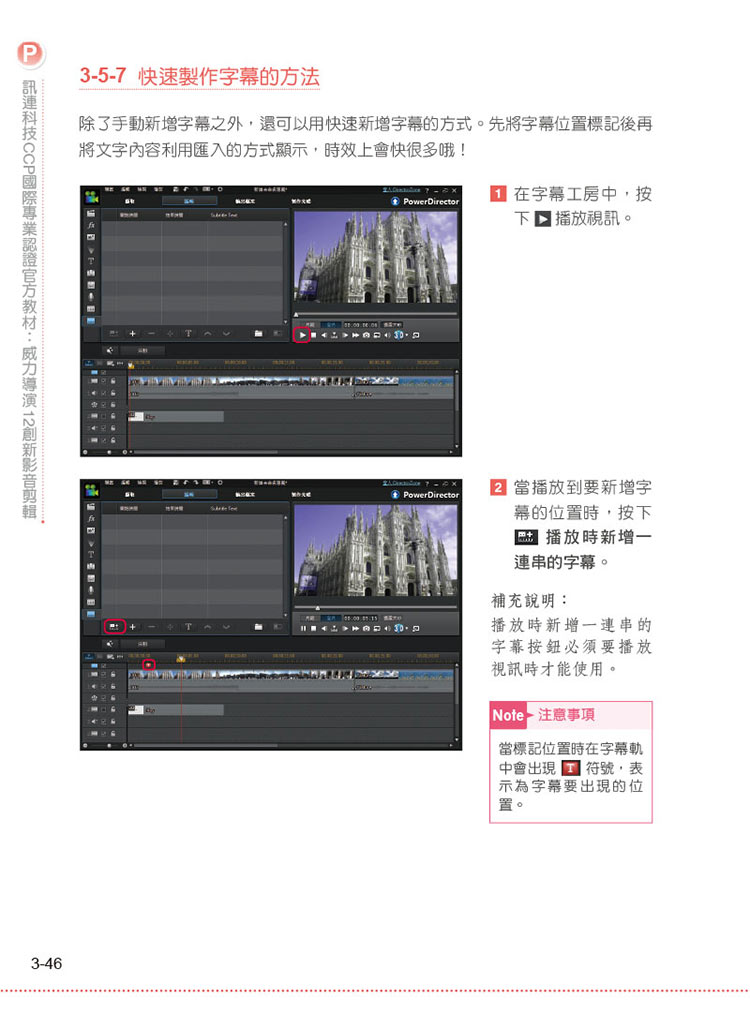Toggle first audio track checkbox in lower timeline

(104, 686)
